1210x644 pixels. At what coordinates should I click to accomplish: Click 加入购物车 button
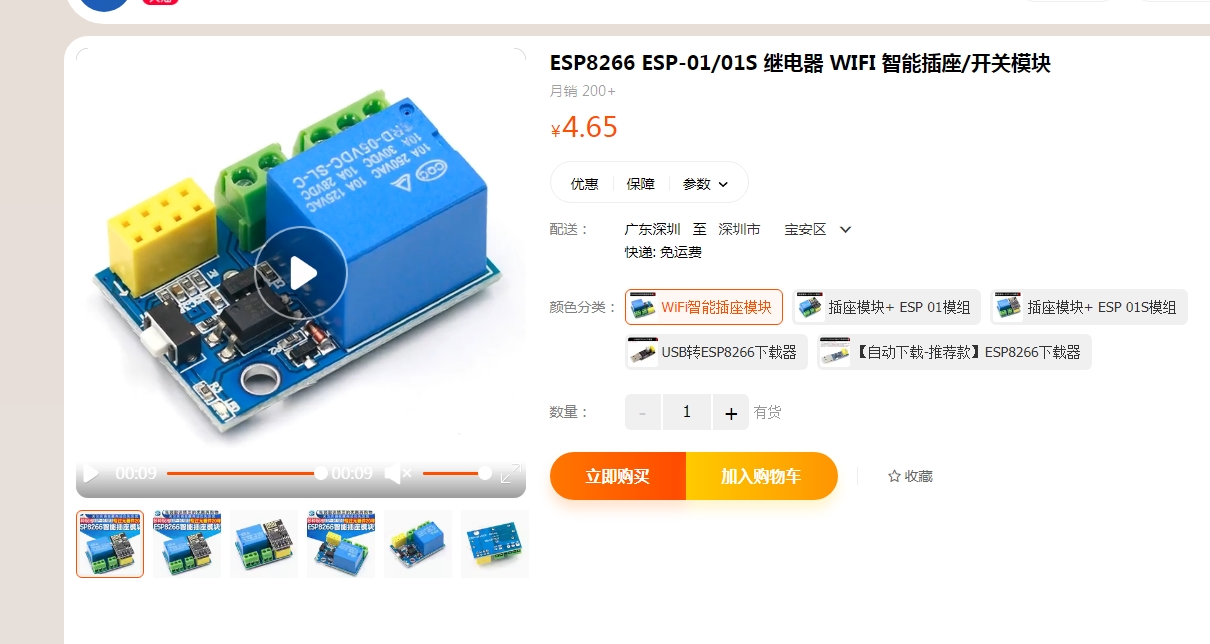tap(761, 476)
